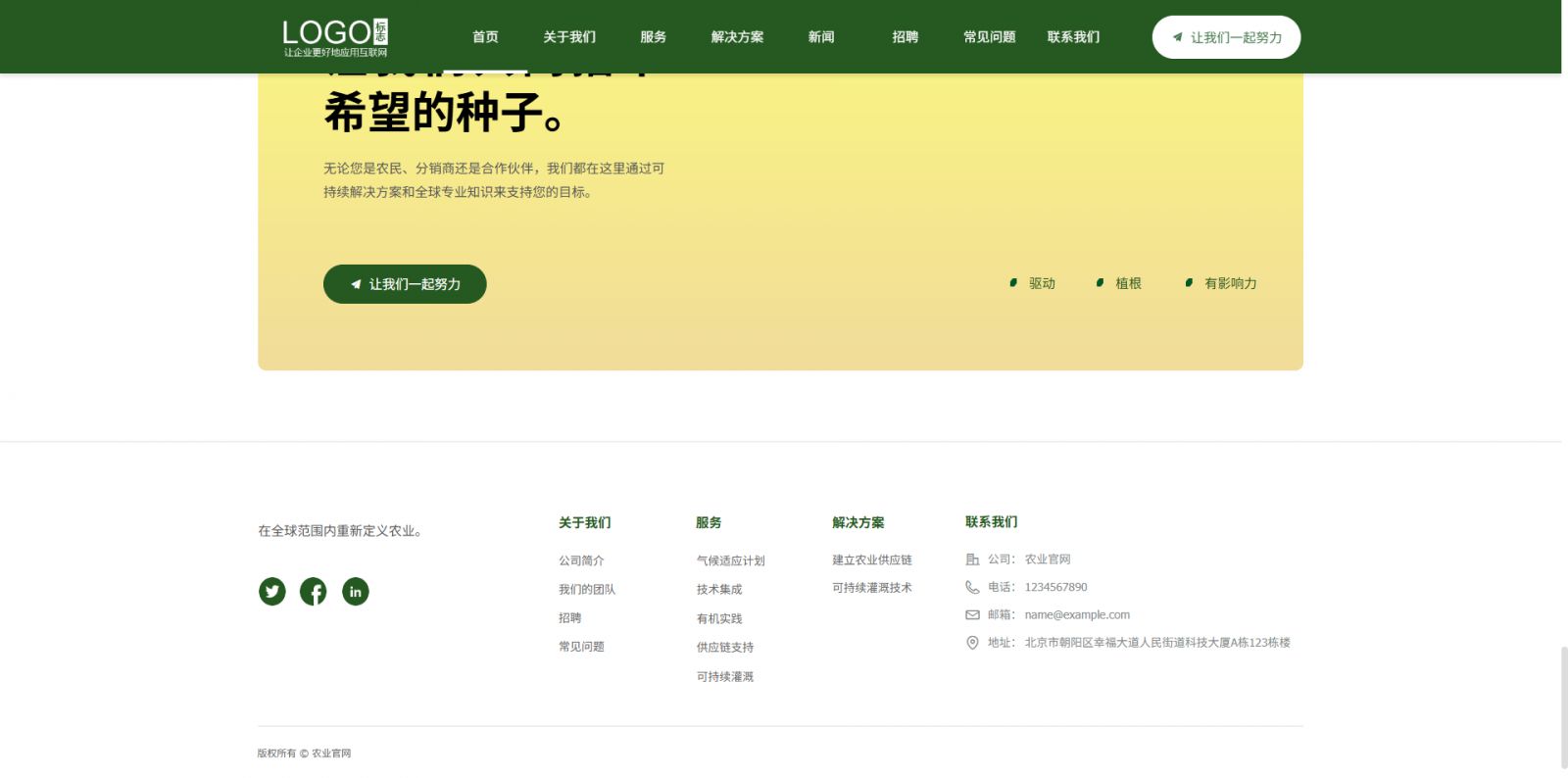Open the 气候适应计划 footer link
This screenshot has width=1568, height=778.
[x=730, y=560]
